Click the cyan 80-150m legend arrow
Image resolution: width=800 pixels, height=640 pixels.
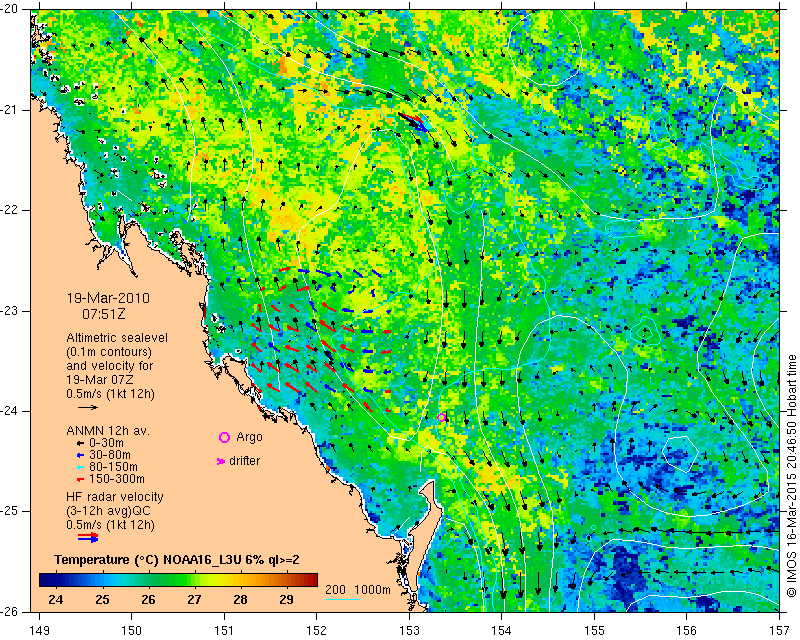80,467
